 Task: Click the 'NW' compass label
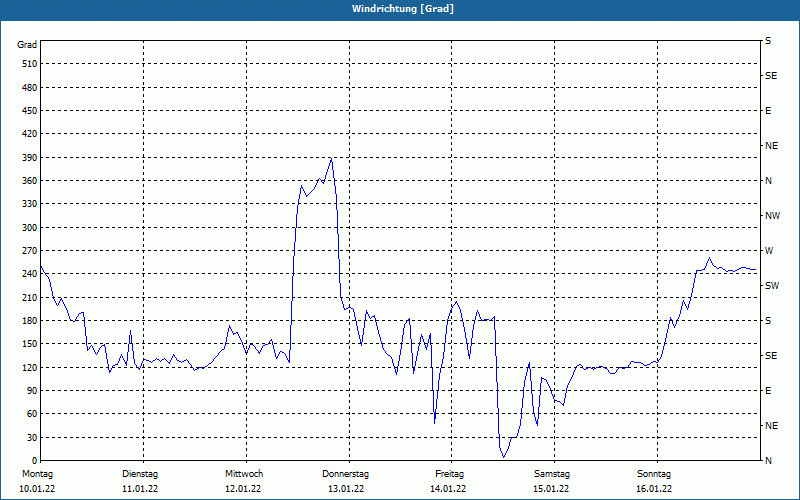pyautogui.click(x=772, y=216)
